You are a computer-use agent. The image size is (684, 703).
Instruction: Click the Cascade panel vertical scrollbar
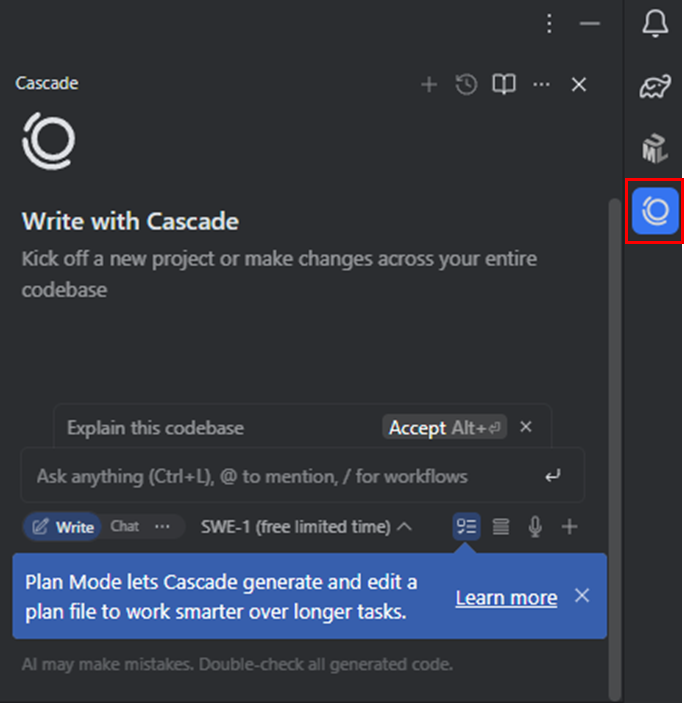click(x=615, y=448)
